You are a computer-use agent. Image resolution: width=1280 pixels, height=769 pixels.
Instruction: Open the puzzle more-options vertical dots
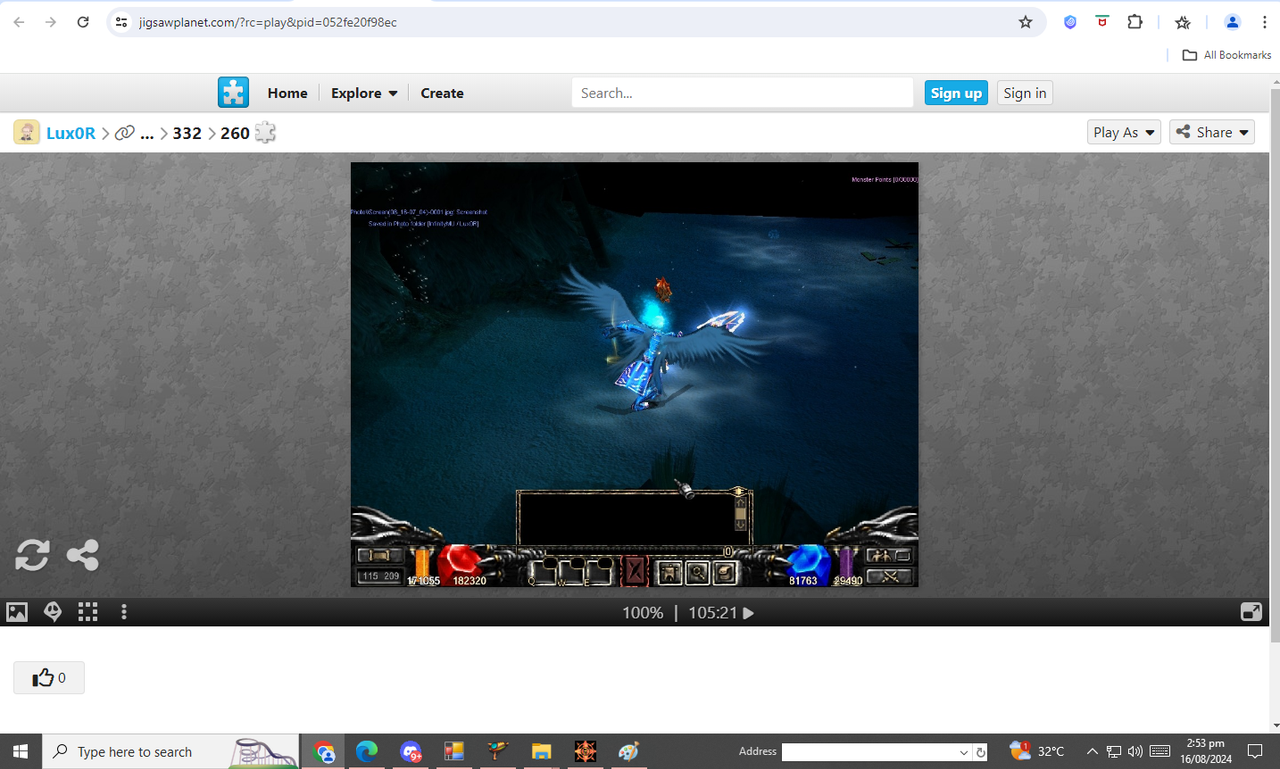(x=124, y=612)
